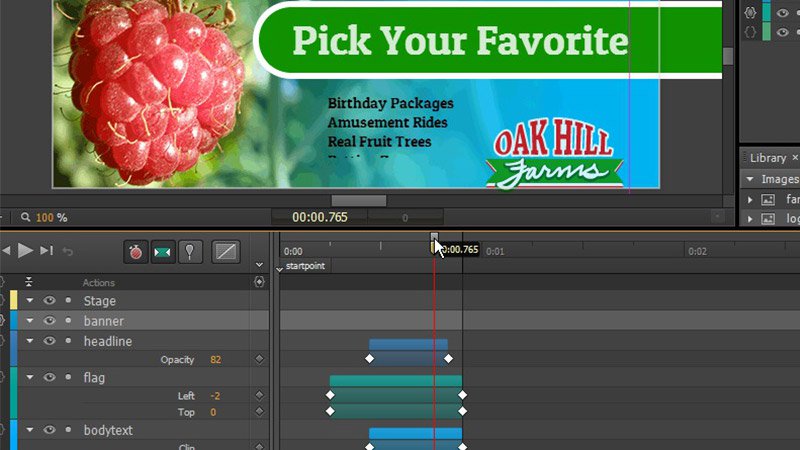Screen dimensions: 800x450
Task: Lock the bodytext layer using its dot
Action: click(x=68, y=429)
